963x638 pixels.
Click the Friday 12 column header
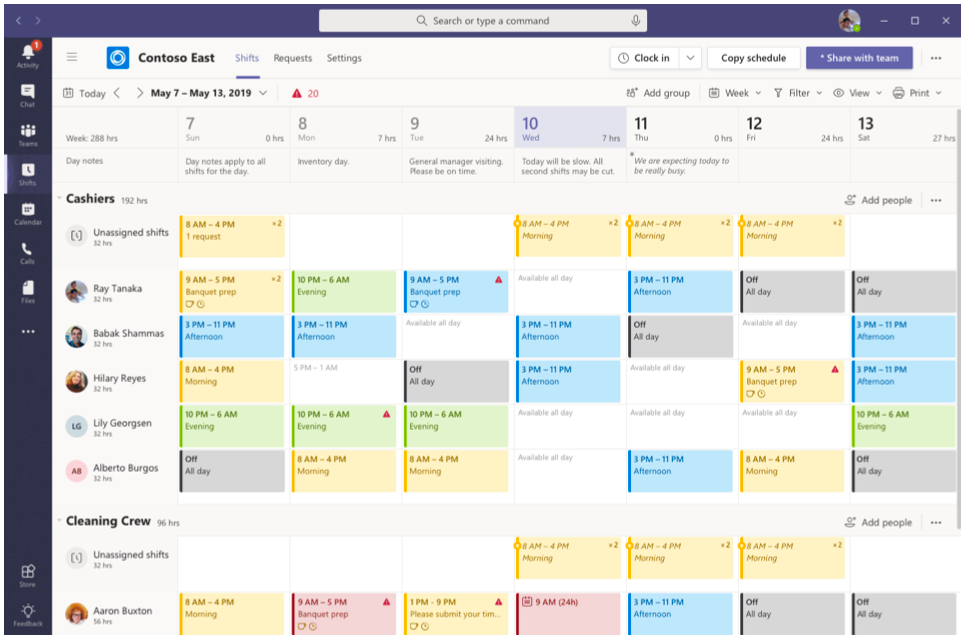[x=795, y=128]
